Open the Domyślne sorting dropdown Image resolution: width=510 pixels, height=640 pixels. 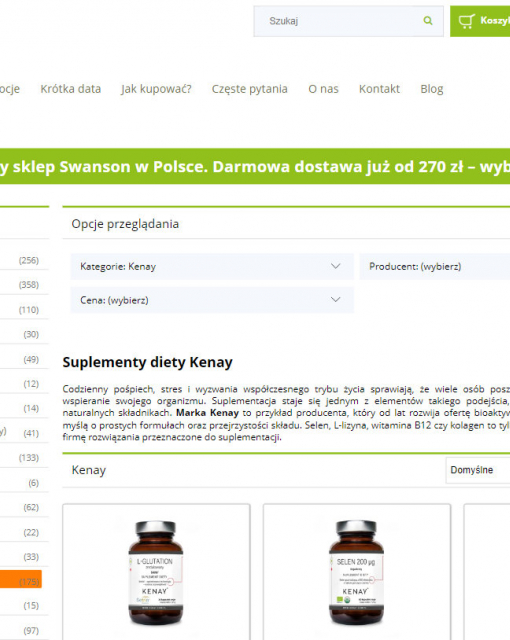tap(478, 470)
